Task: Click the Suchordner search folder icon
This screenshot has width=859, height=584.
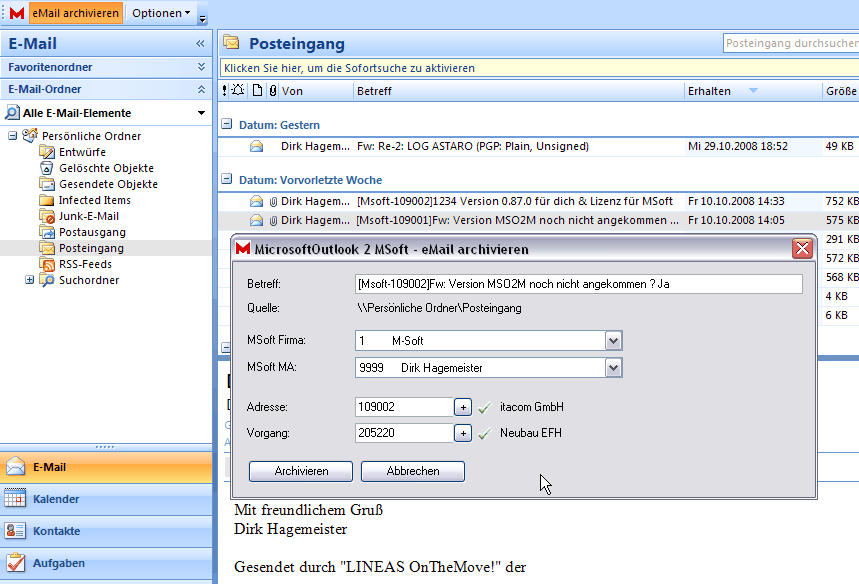Action: point(47,280)
